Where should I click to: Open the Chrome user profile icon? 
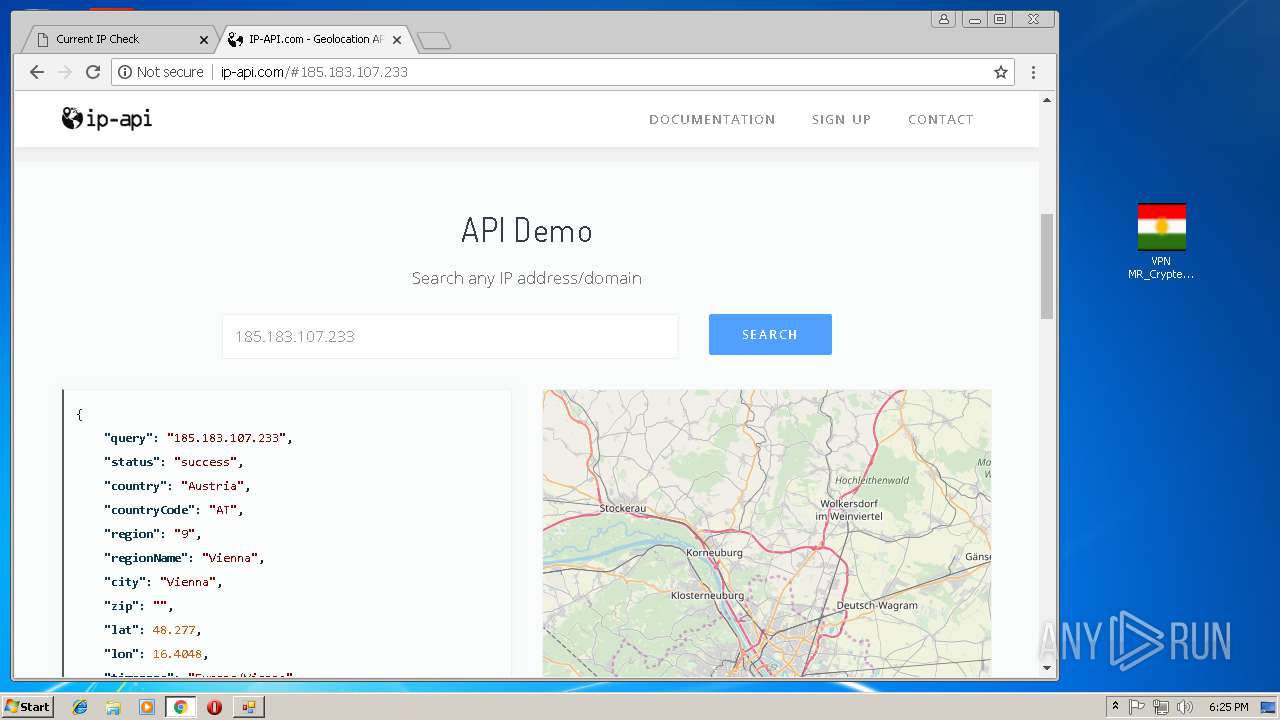943,19
